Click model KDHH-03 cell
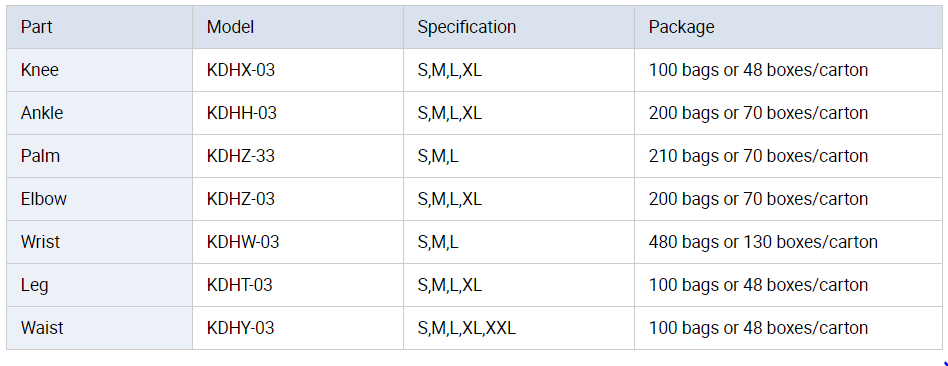 coord(297,113)
